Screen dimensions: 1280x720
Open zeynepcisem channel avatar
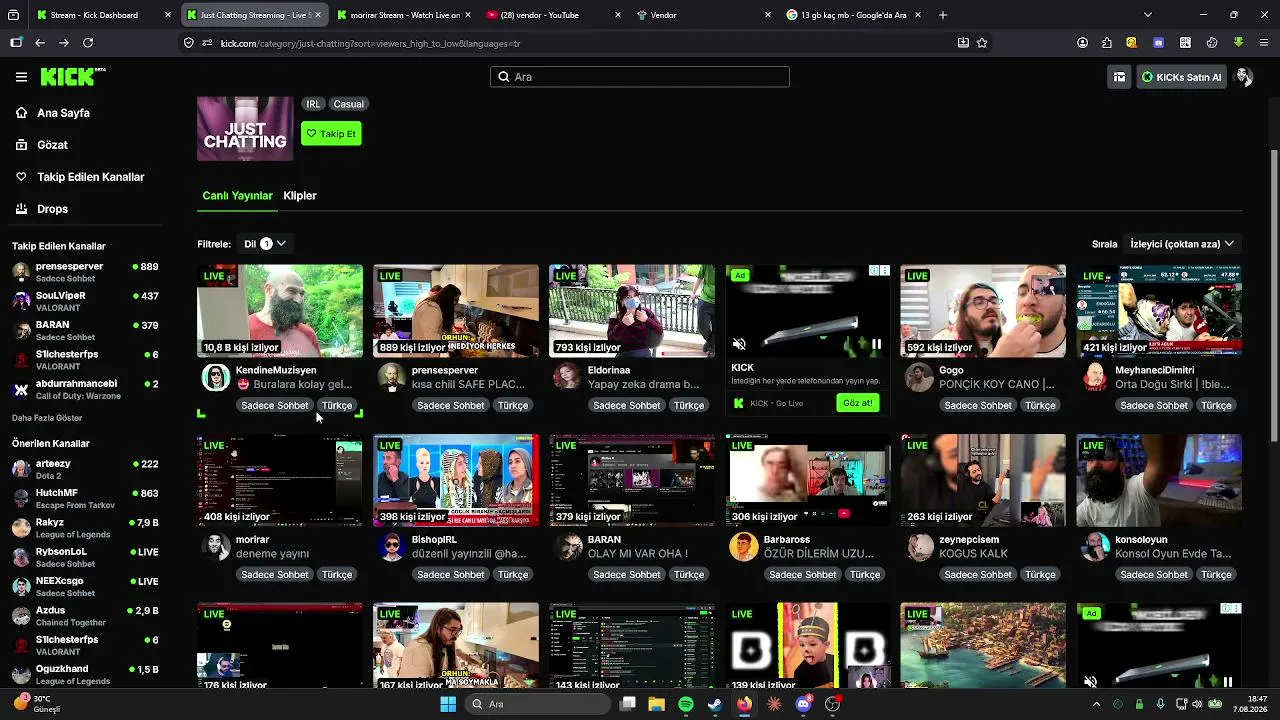919,547
